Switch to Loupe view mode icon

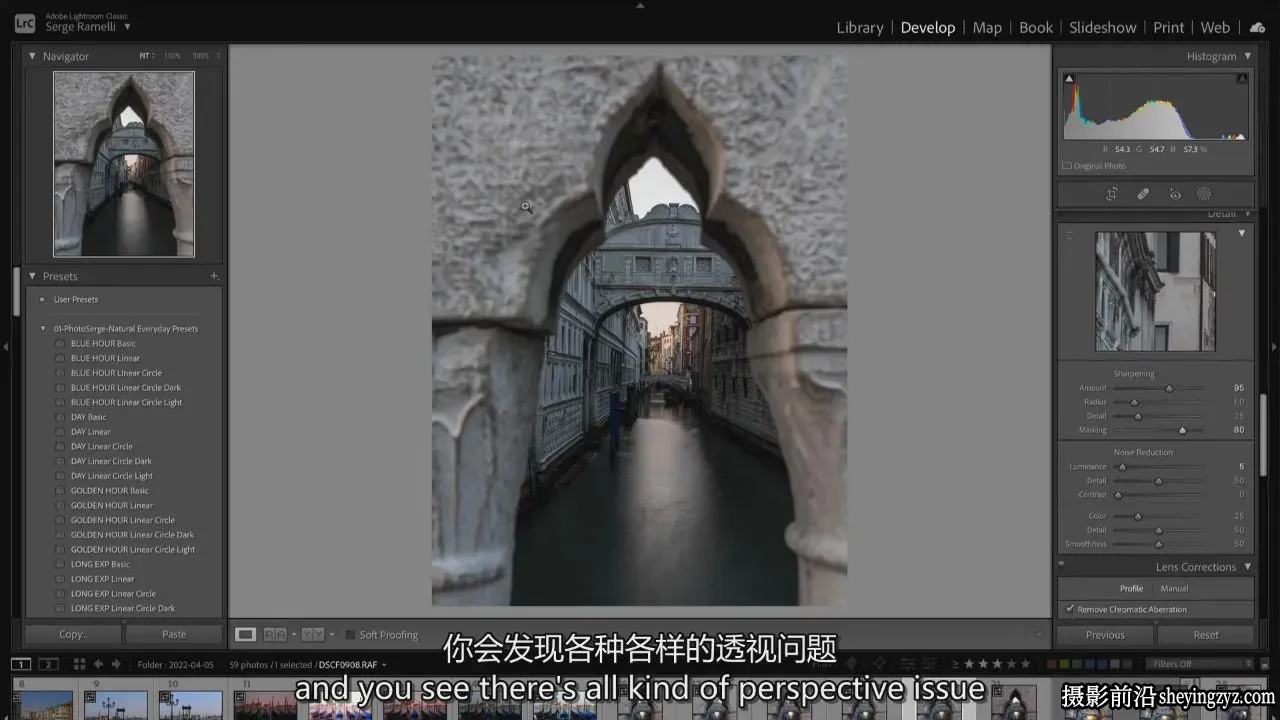point(245,634)
